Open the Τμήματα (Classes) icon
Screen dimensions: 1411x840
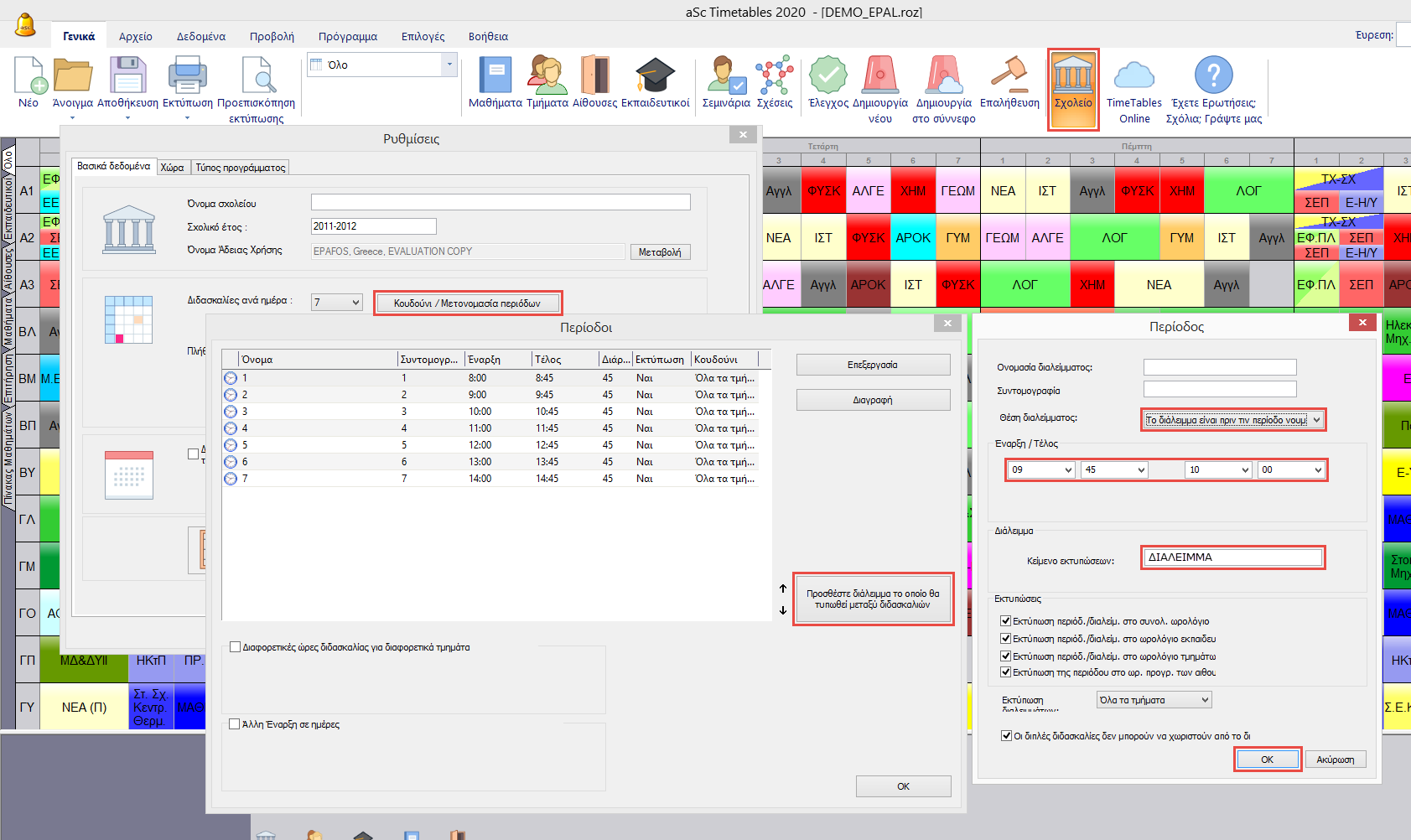click(547, 76)
